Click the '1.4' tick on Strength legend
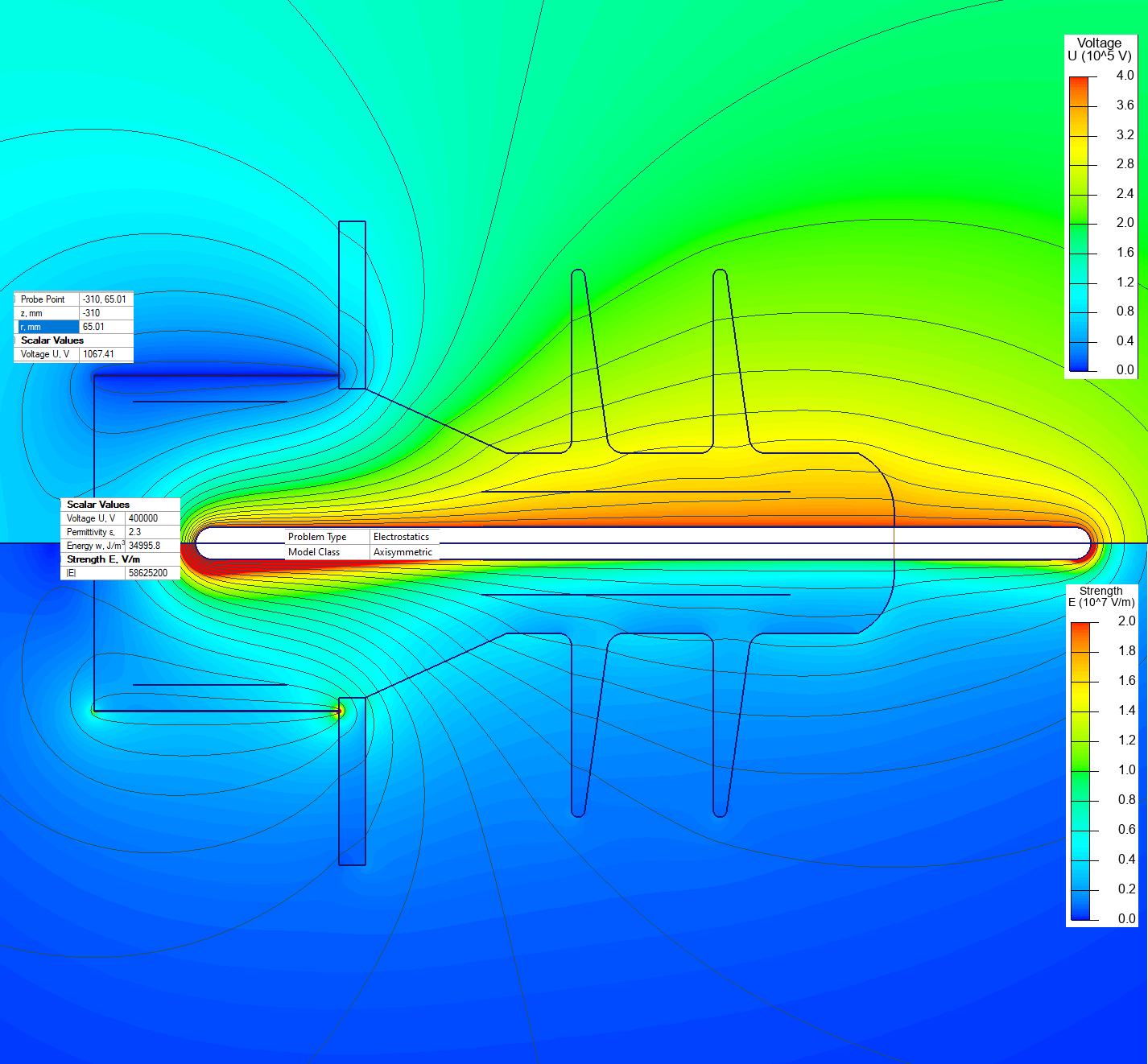 [1126, 710]
